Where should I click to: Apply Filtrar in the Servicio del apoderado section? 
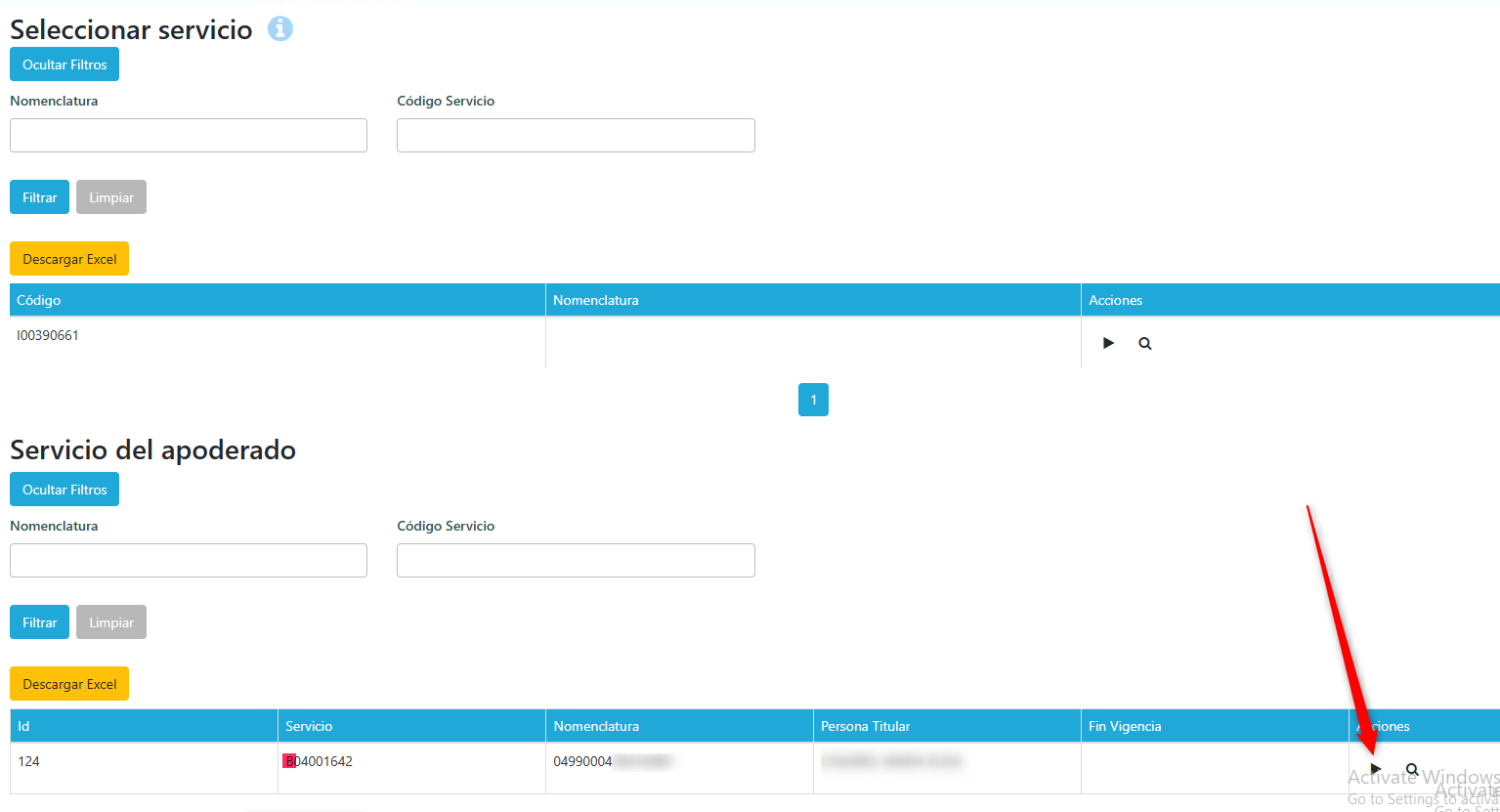(x=39, y=622)
